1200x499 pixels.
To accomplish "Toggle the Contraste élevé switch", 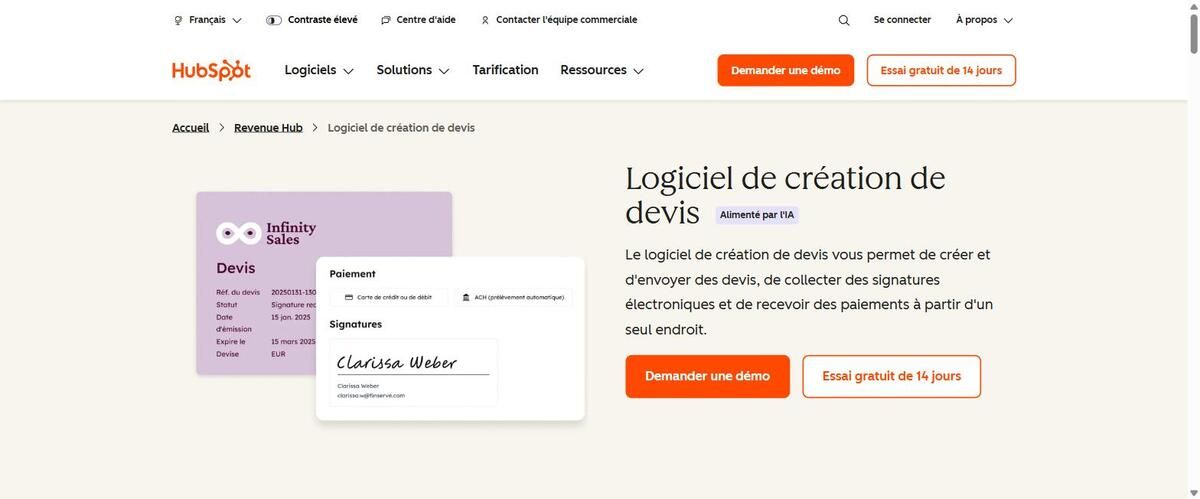I will point(274,20).
